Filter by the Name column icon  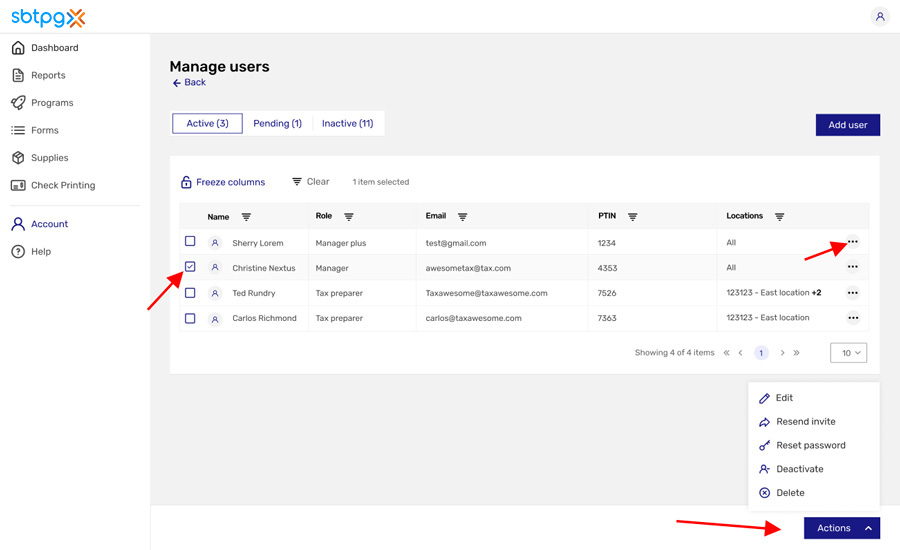point(246,216)
